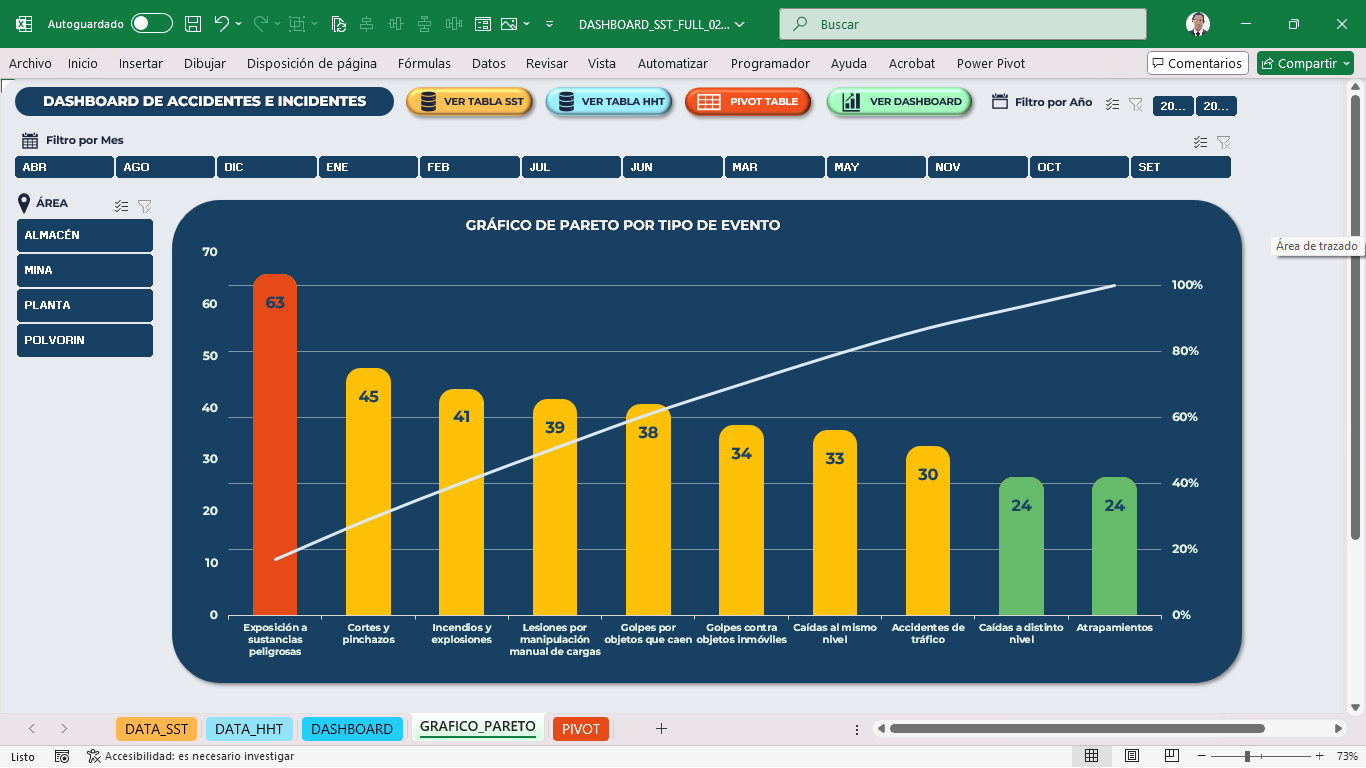This screenshot has height=768, width=1366.
Task: Clear filter on the ÁREA slicer
Action: [144, 206]
